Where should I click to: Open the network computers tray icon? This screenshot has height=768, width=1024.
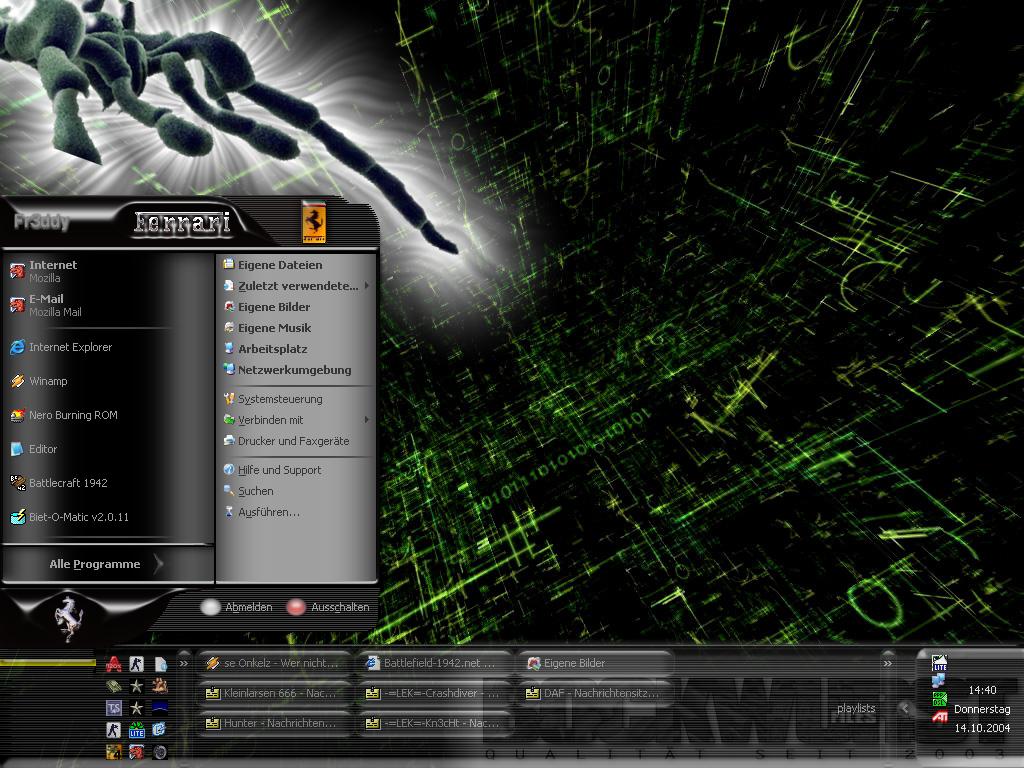pyautogui.click(x=939, y=681)
